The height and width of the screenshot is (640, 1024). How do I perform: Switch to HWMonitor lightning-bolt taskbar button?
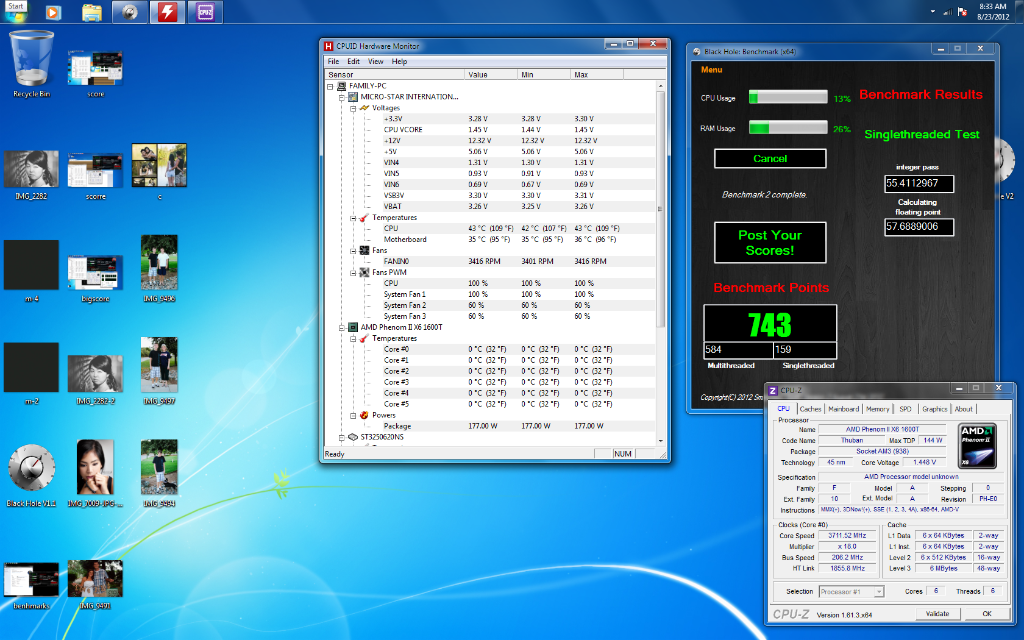click(x=167, y=12)
